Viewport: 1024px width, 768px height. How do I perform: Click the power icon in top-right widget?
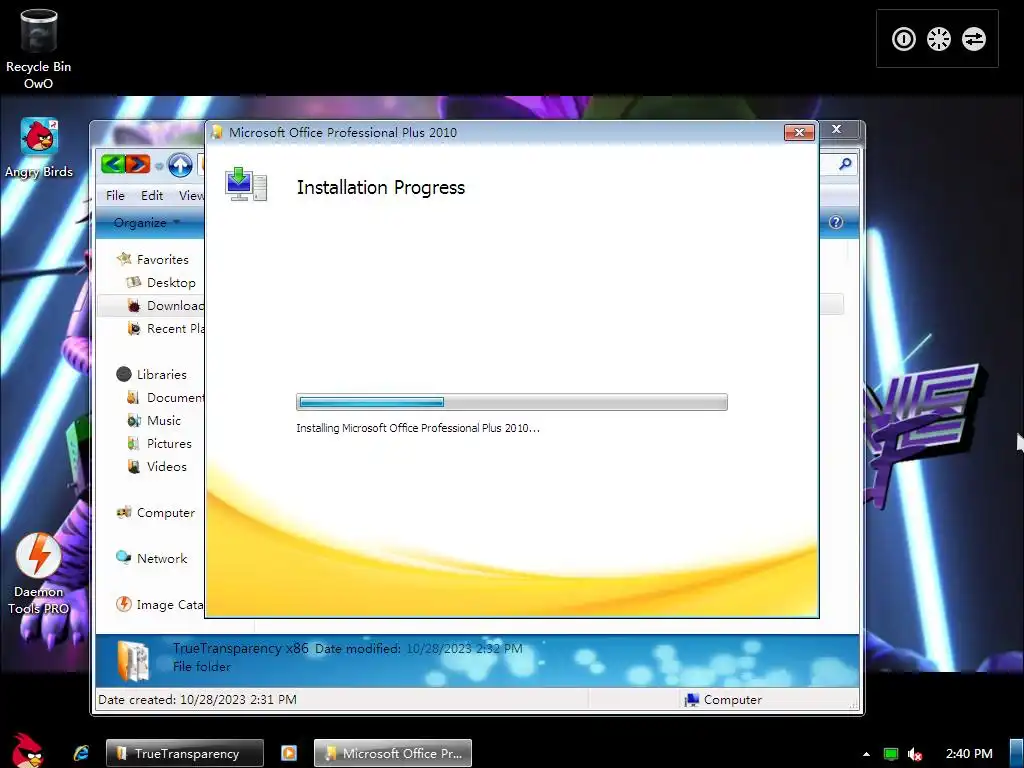(904, 39)
